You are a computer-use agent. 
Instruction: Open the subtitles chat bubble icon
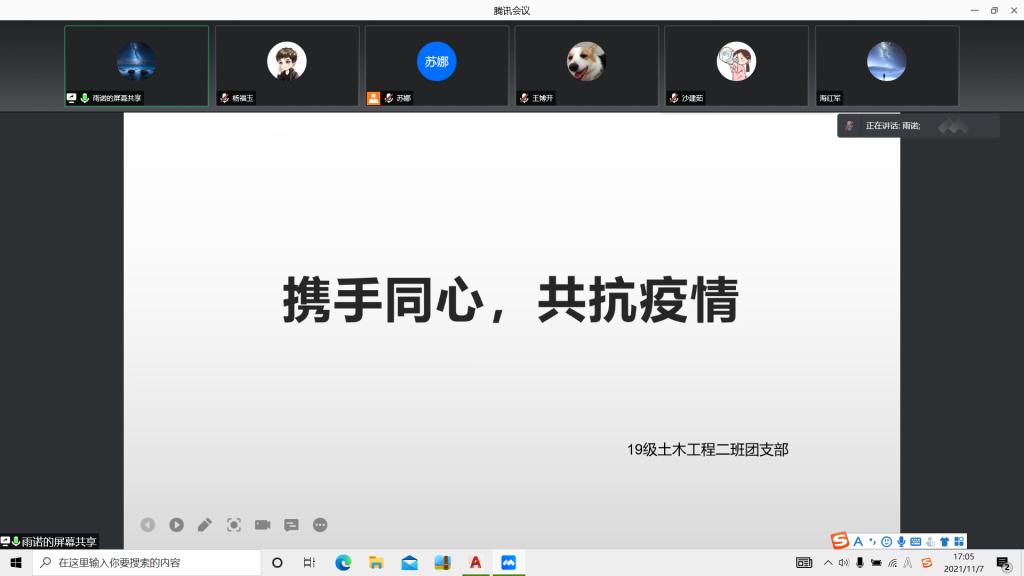[291, 525]
